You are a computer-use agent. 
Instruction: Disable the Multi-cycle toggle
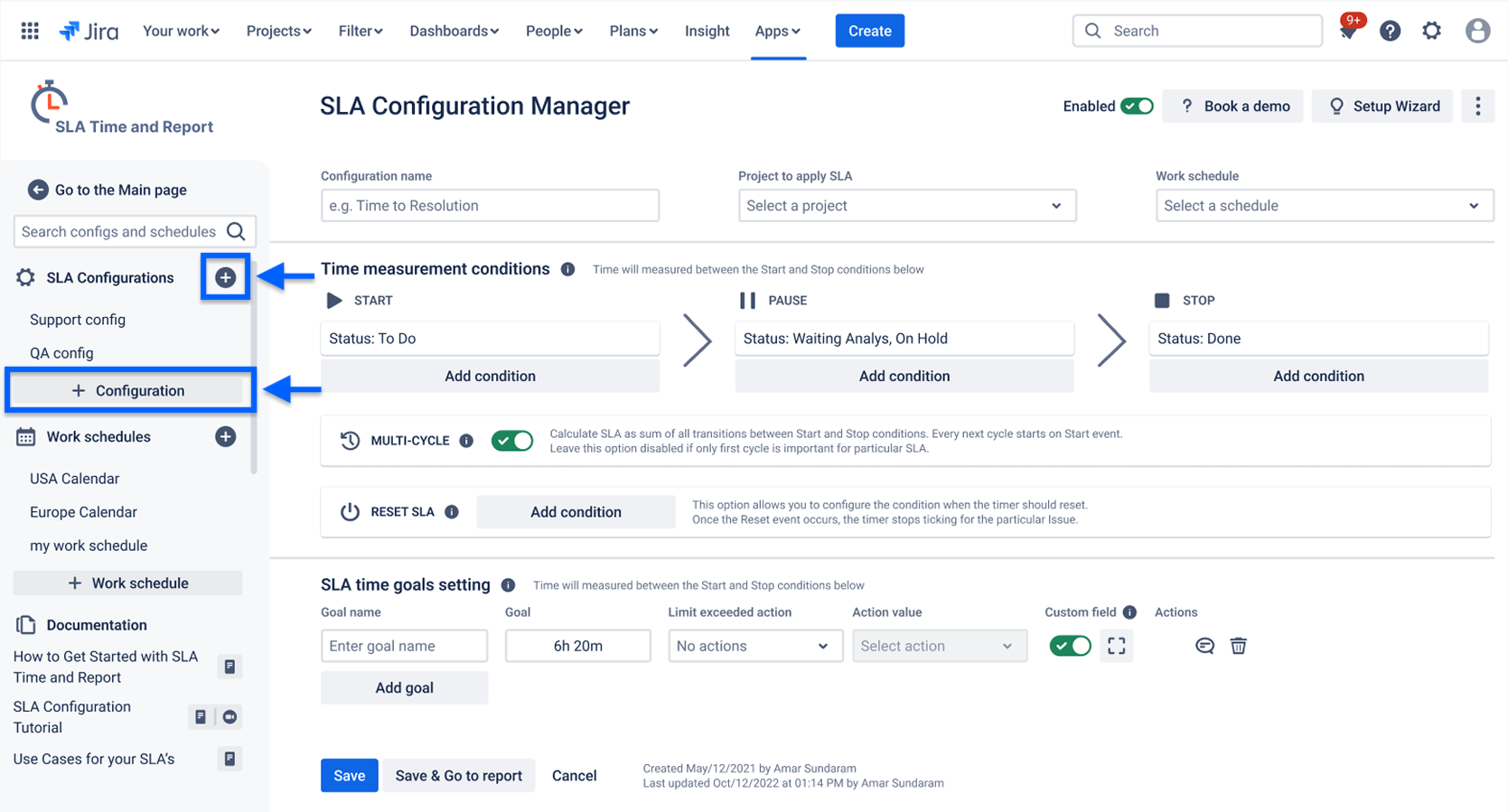pos(512,441)
